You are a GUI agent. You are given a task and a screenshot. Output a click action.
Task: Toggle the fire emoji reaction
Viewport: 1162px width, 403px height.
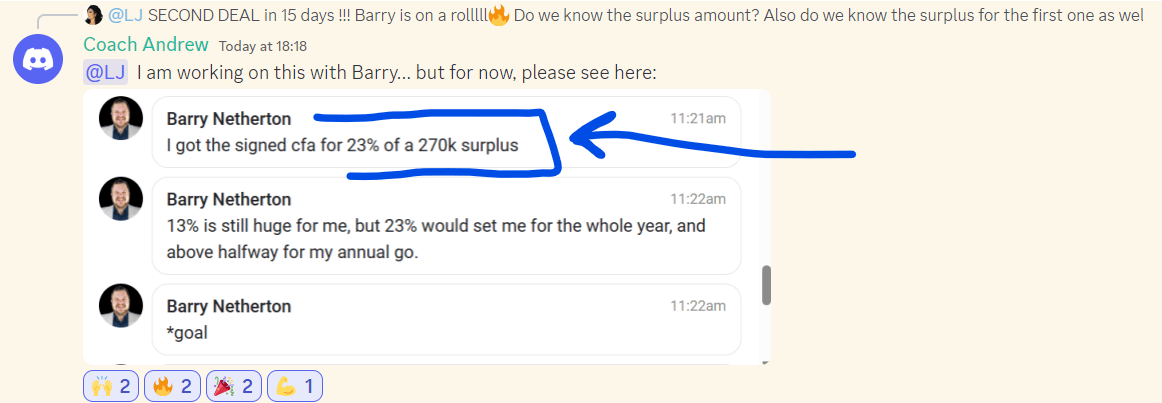[x=172, y=386]
